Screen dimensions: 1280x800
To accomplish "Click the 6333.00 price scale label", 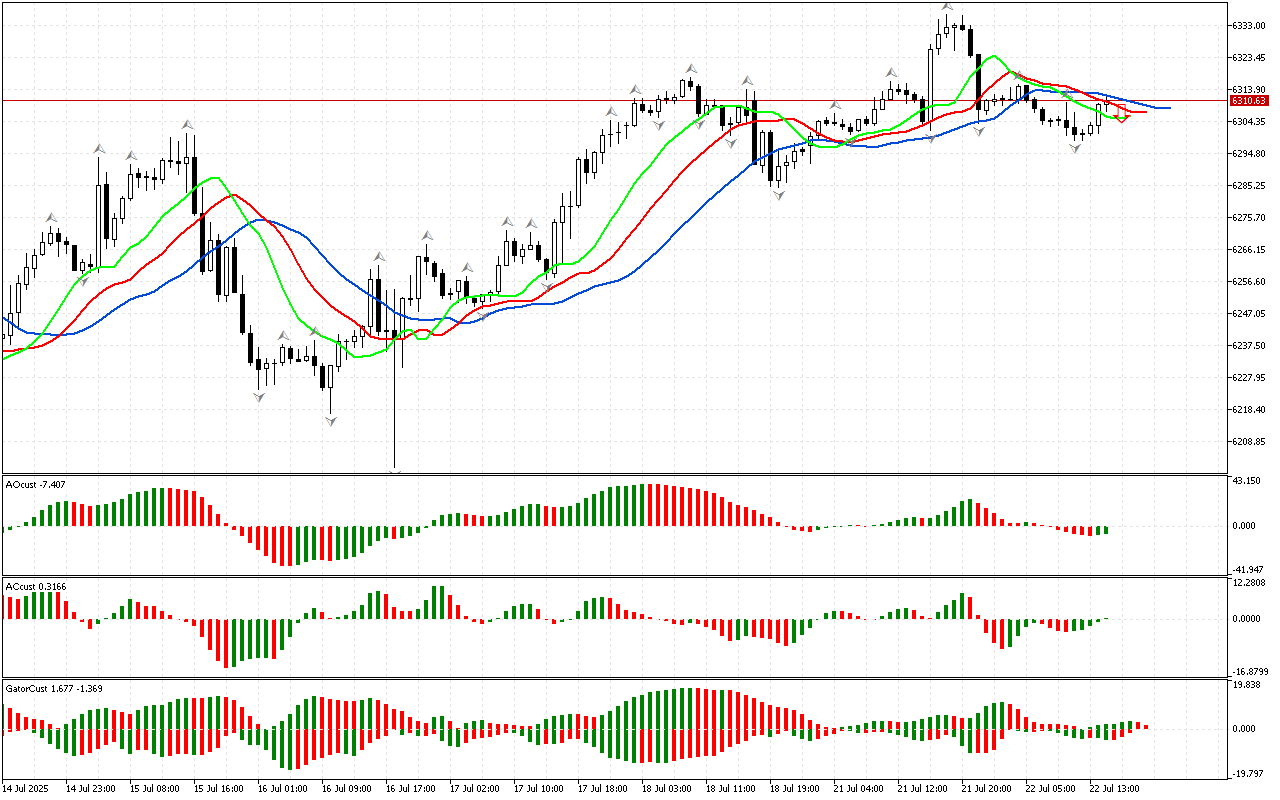I will [x=1251, y=25].
